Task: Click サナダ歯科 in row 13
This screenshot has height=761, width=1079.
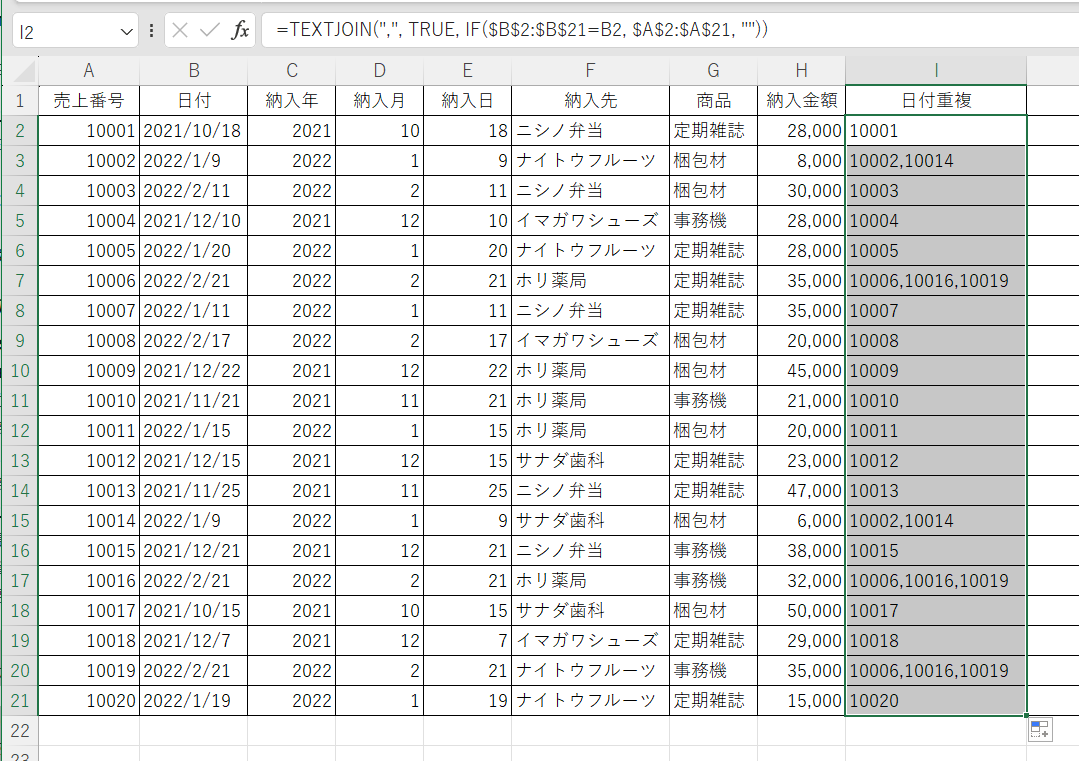Action: coord(590,461)
